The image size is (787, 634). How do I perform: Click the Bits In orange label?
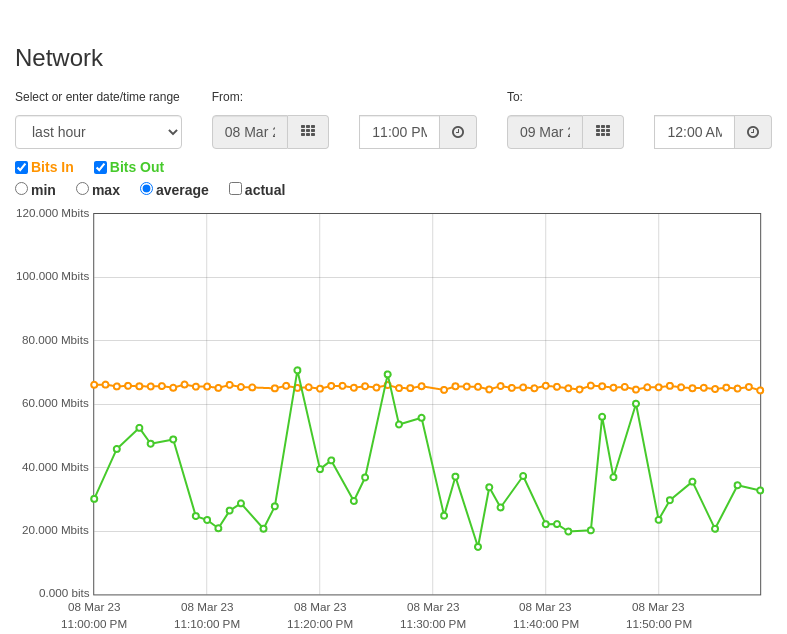(52, 167)
